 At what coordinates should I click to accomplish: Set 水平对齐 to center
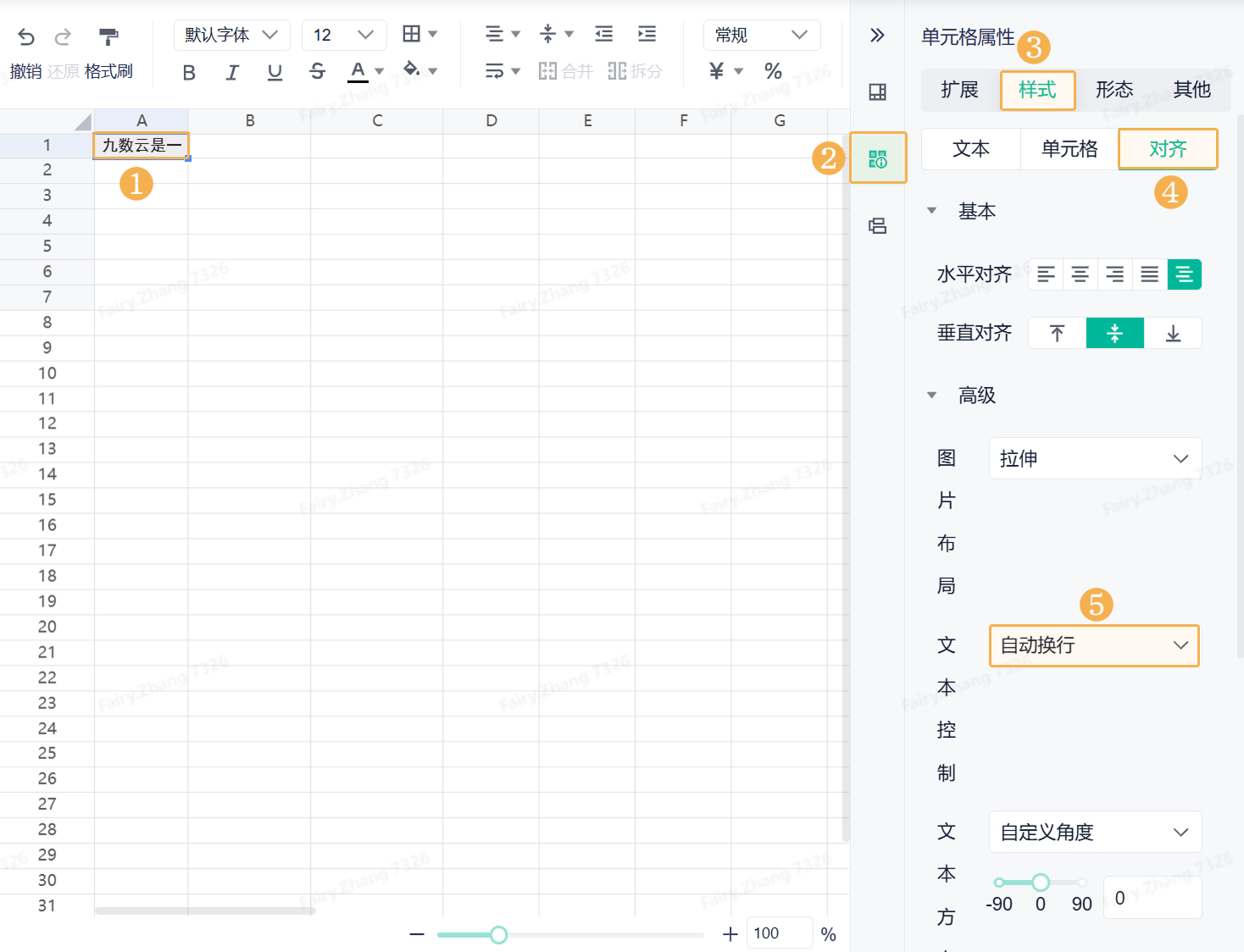tap(1080, 274)
